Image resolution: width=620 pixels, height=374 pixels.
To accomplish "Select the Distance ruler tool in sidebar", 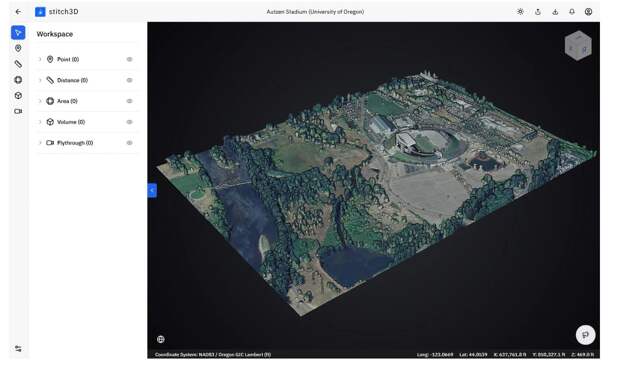I will click(18, 64).
